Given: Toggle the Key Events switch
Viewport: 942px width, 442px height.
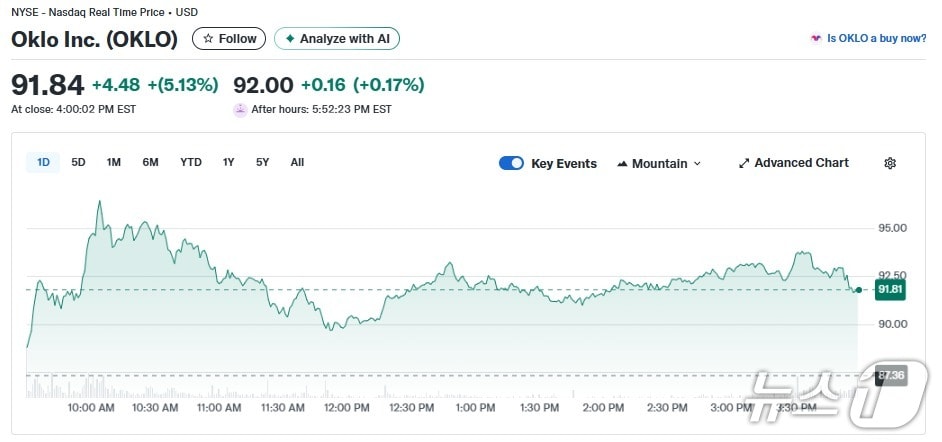Looking at the screenshot, I should click(x=511, y=163).
